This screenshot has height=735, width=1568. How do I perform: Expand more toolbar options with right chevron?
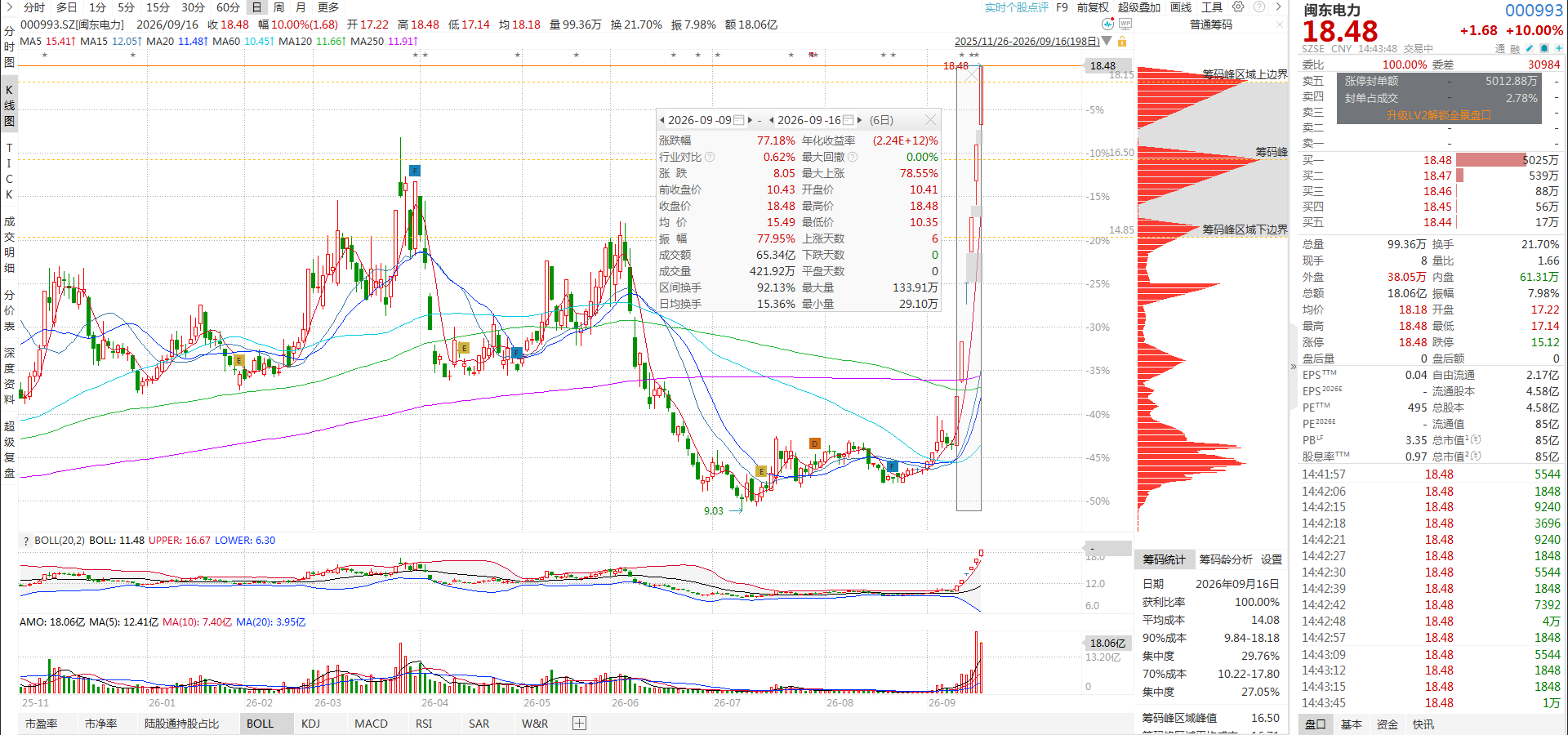point(1279,7)
